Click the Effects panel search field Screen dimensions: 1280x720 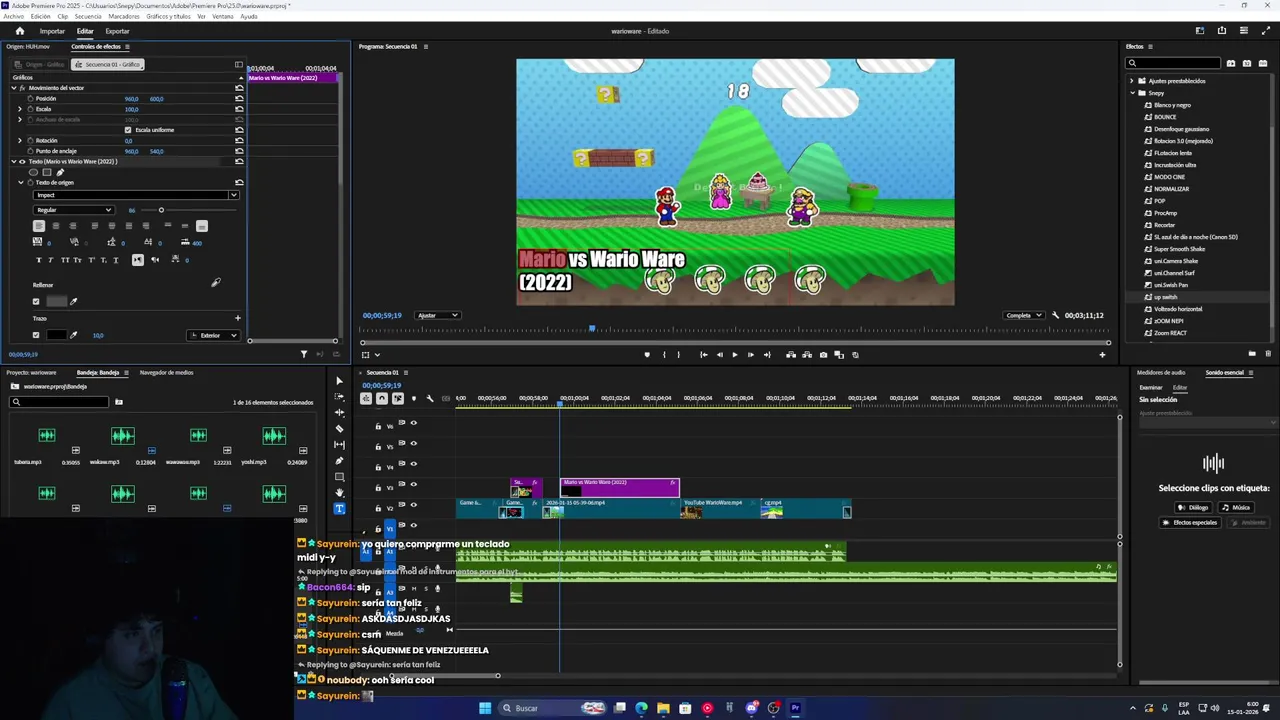1174,63
